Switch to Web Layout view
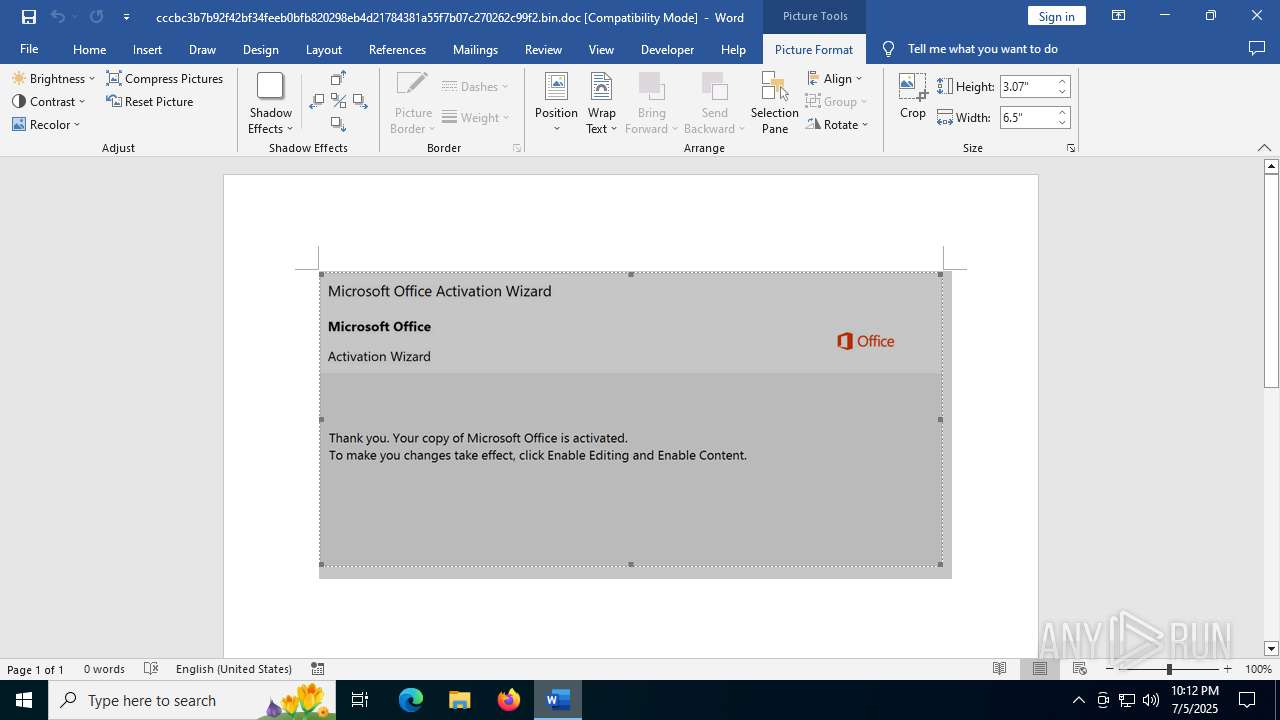The image size is (1280, 720). click(1080, 669)
